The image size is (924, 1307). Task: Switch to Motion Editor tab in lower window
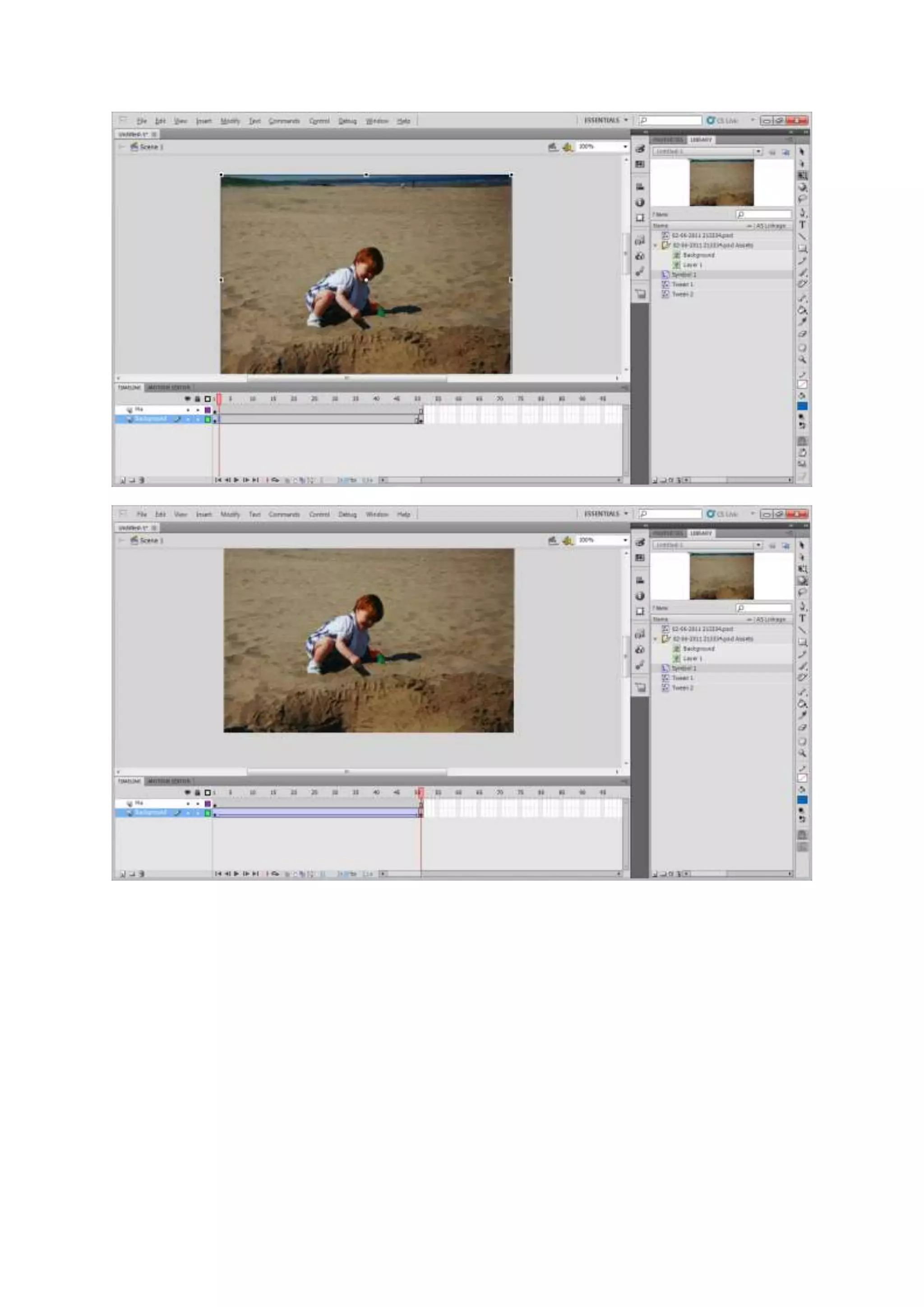(x=169, y=781)
